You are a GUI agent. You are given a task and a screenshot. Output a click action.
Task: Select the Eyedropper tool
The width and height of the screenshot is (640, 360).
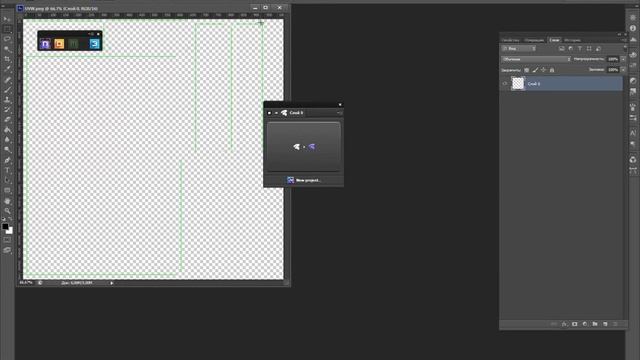pyautogui.click(x=7, y=69)
